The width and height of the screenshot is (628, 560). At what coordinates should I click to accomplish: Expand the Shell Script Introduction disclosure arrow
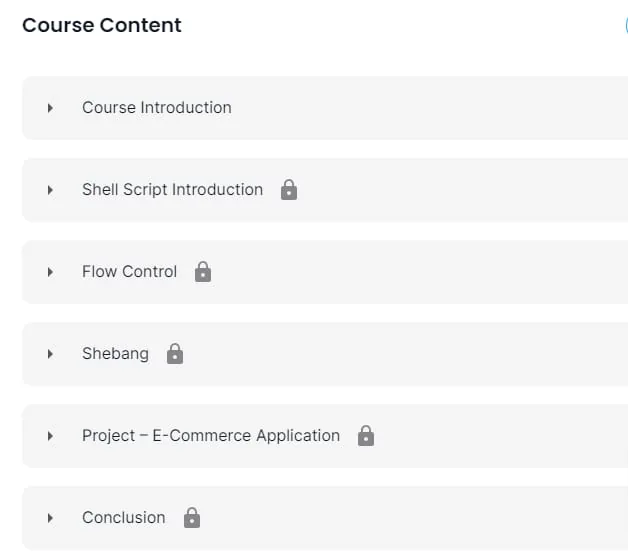pos(50,190)
